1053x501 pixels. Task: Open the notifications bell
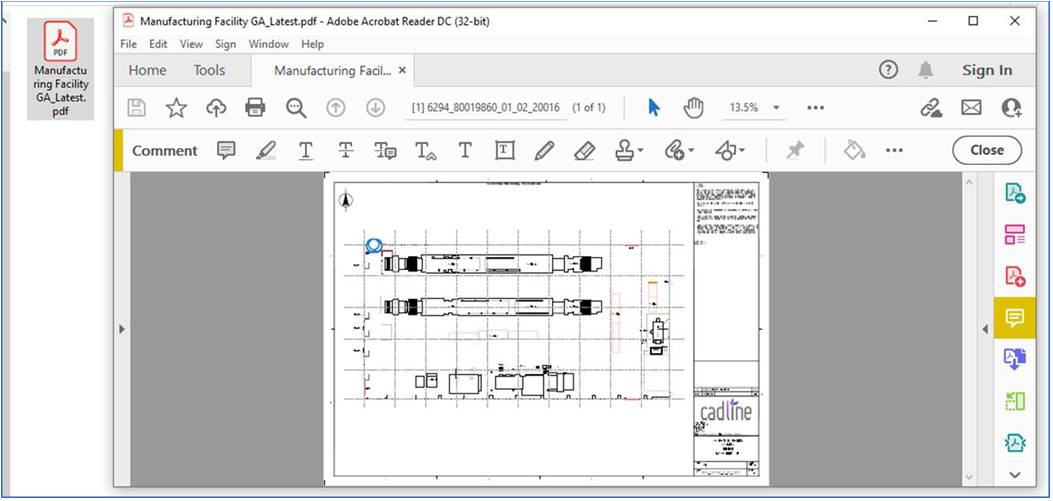click(x=926, y=70)
